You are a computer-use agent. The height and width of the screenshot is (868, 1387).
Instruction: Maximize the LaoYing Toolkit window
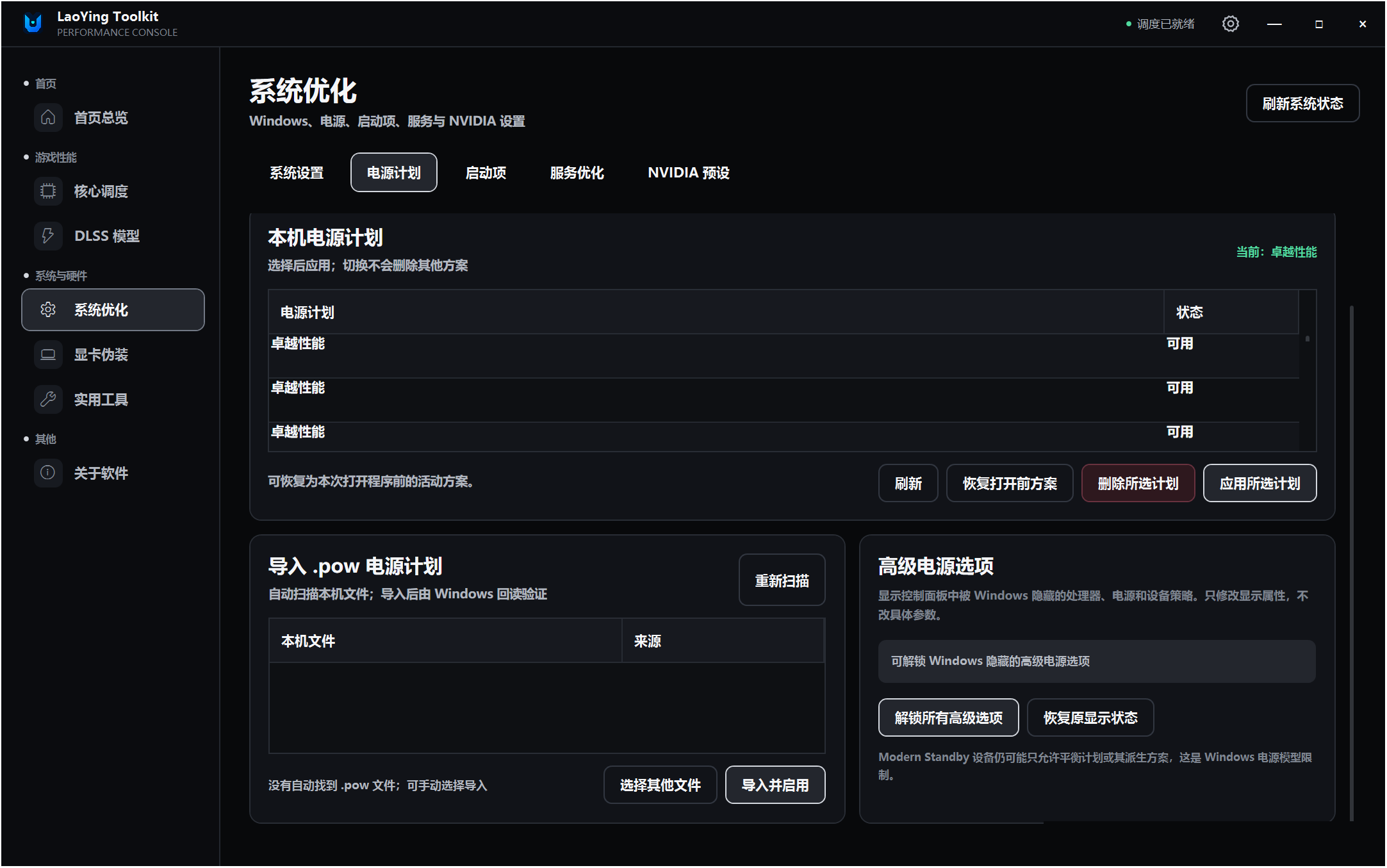pos(1318,24)
